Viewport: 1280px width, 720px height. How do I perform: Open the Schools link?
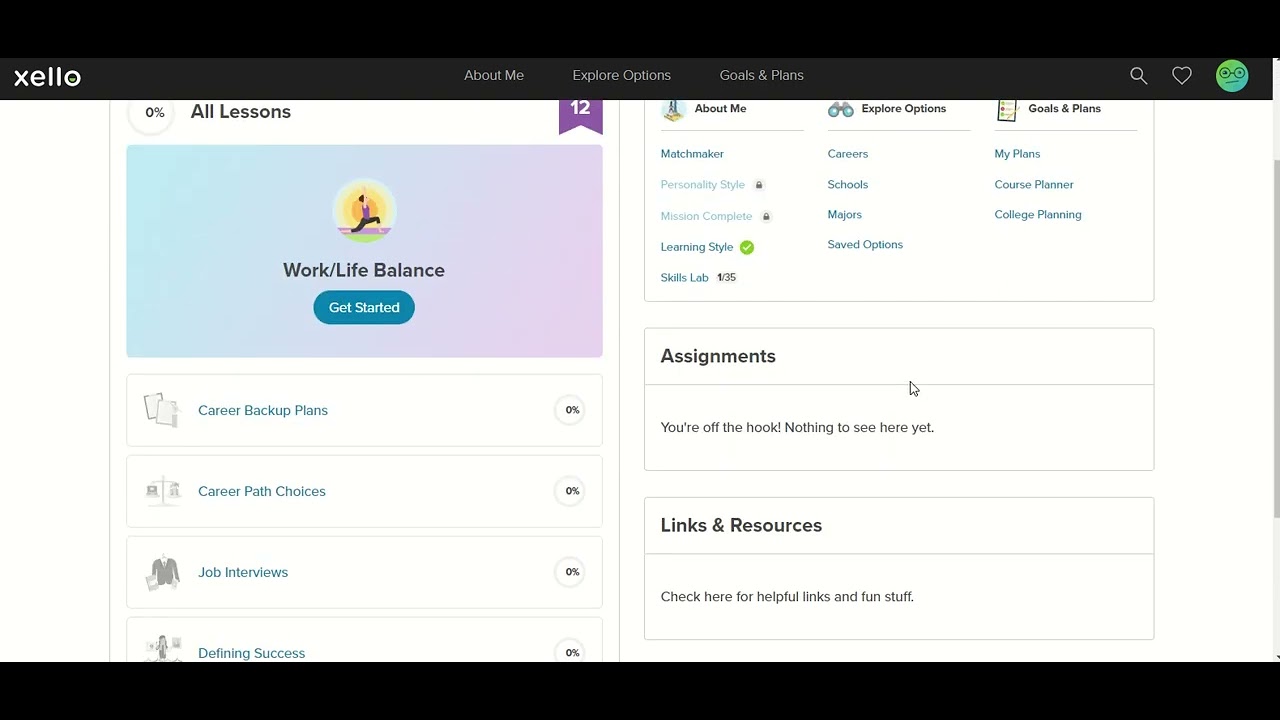pos(848,185)
